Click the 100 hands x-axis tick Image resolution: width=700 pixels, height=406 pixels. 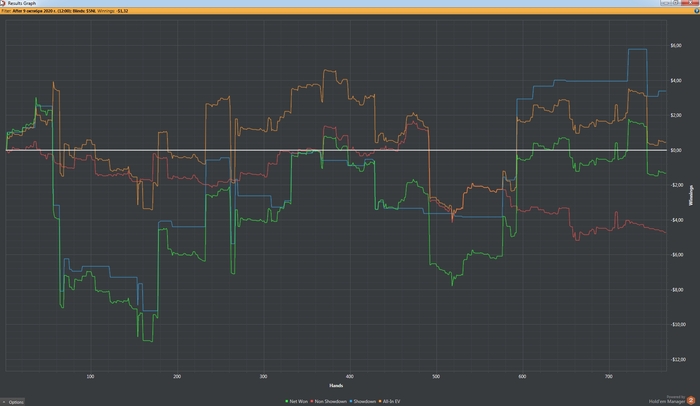(x=90, y=377)
